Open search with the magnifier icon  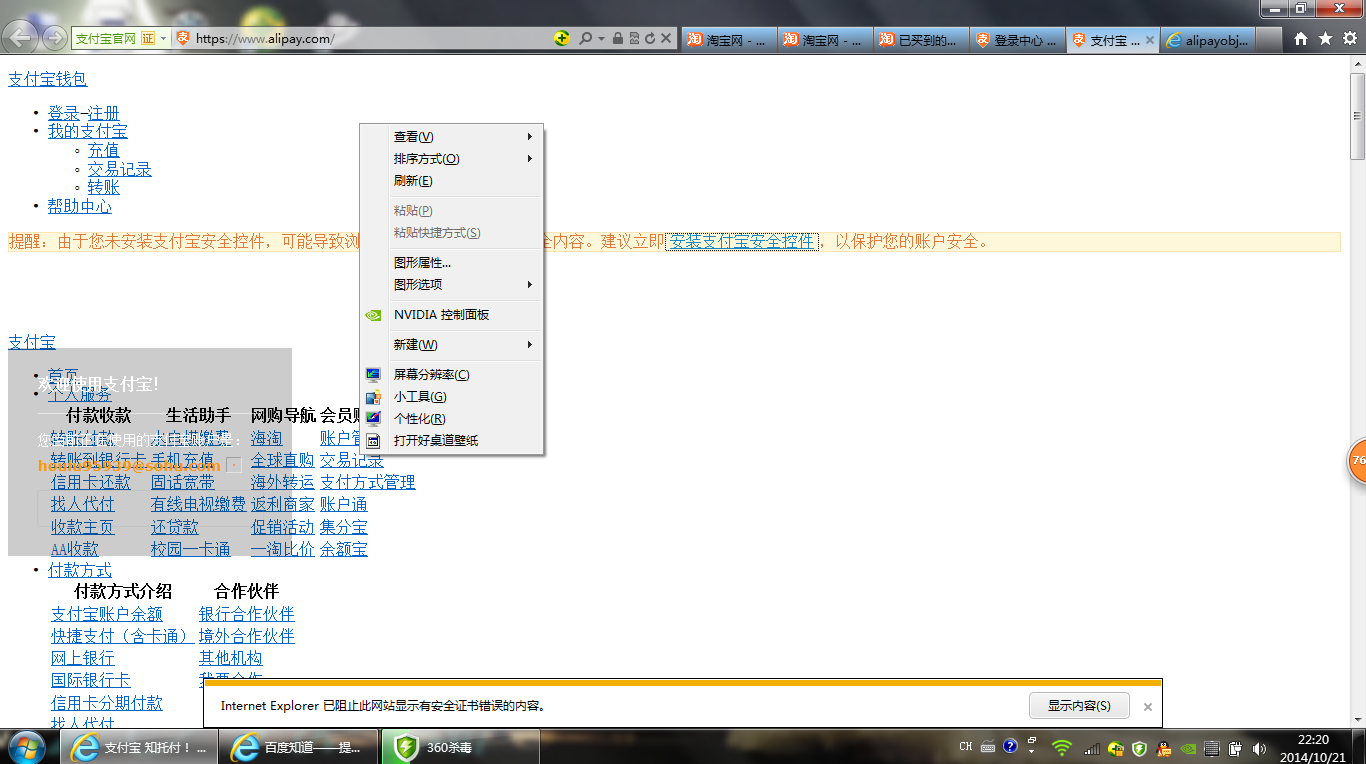(x=586, y=37)
